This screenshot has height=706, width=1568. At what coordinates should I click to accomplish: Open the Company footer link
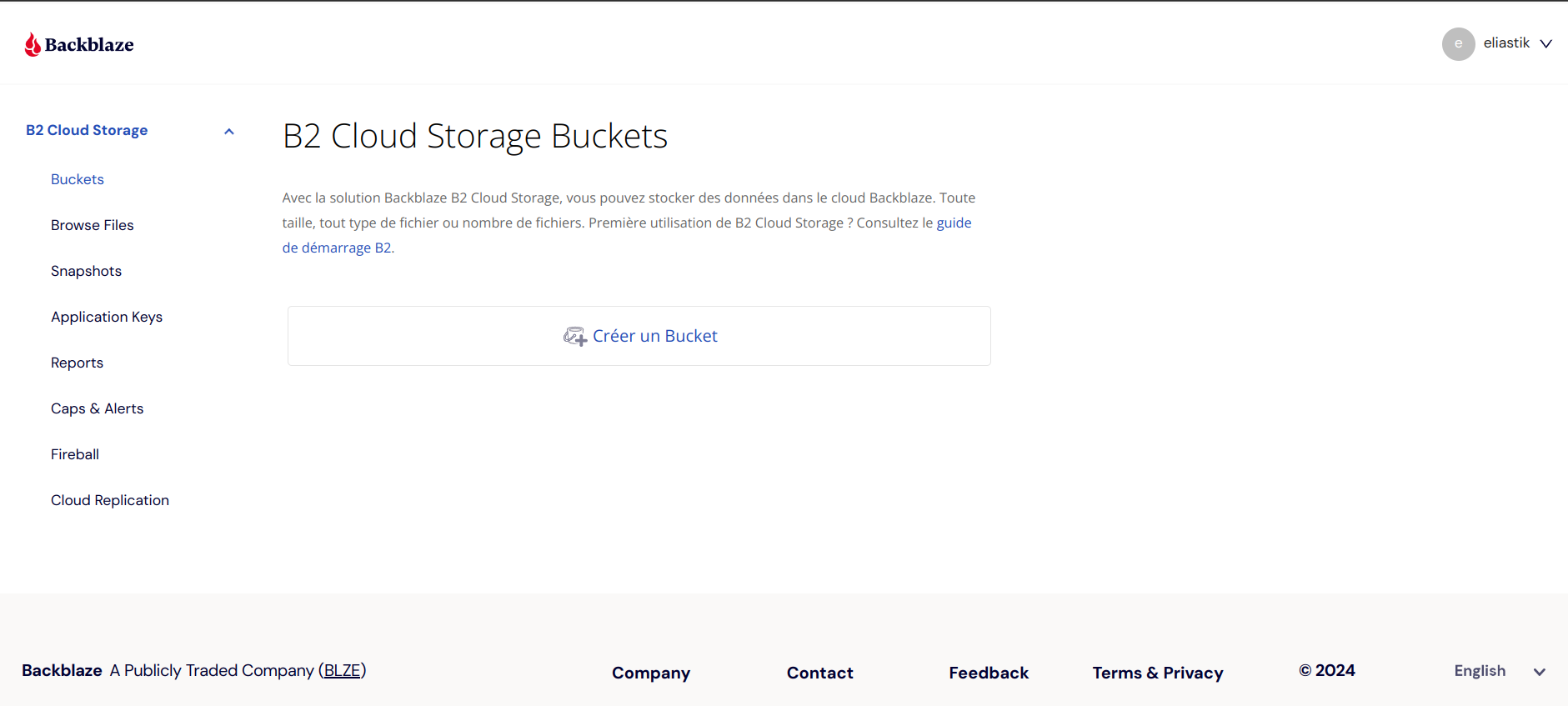(x=651, y=673)
